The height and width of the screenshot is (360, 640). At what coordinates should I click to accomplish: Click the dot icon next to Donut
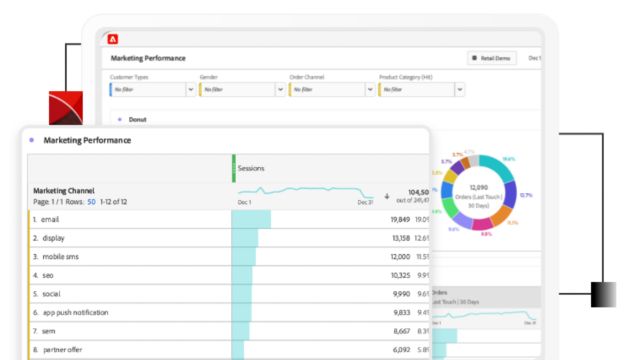(120, 120)
